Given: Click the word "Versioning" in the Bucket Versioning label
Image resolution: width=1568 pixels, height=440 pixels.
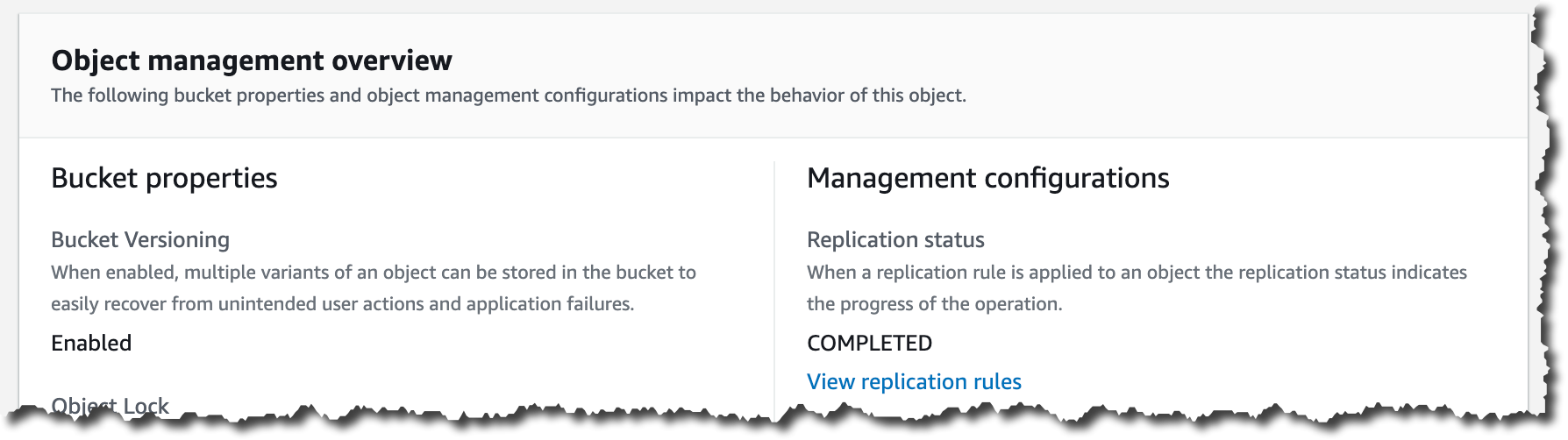Looking at the screenshot, I should point(177,240).
